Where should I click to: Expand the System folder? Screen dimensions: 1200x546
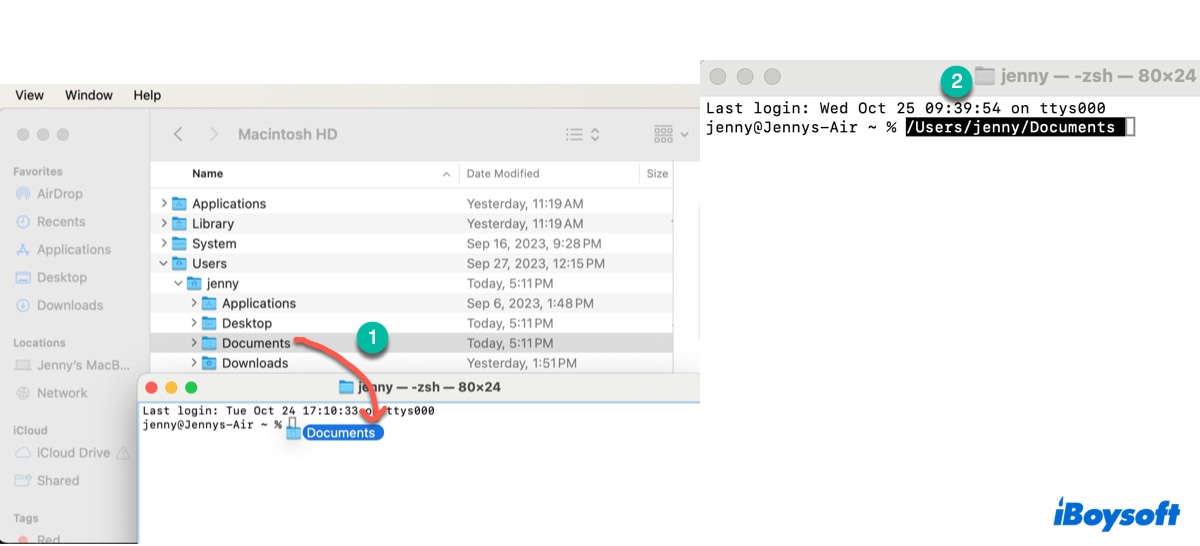click(x=164, y=243)
